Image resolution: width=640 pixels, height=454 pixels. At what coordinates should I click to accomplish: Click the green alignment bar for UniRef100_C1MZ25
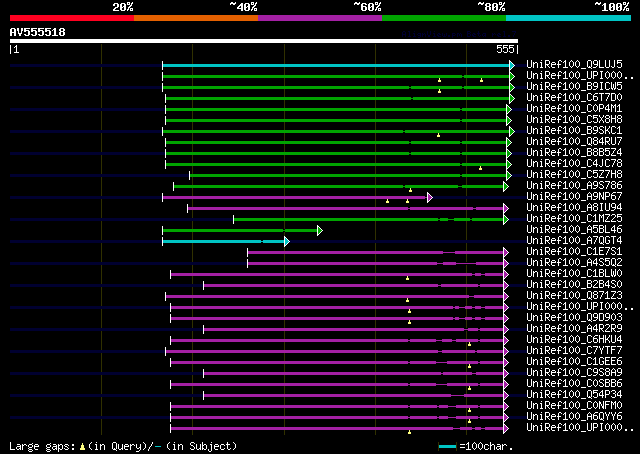pos(369,220)
